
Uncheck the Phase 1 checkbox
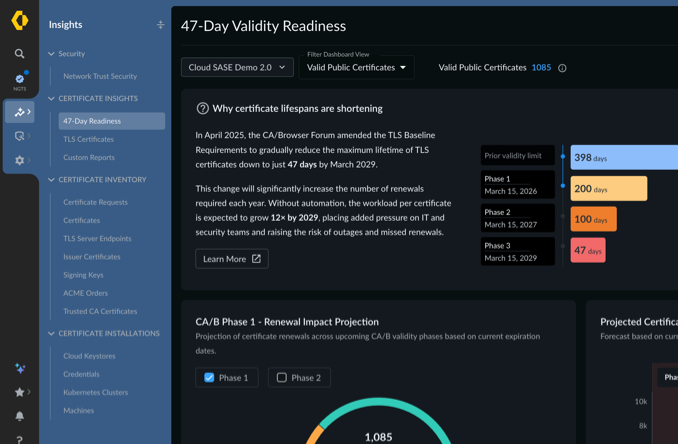click(209, 377)
